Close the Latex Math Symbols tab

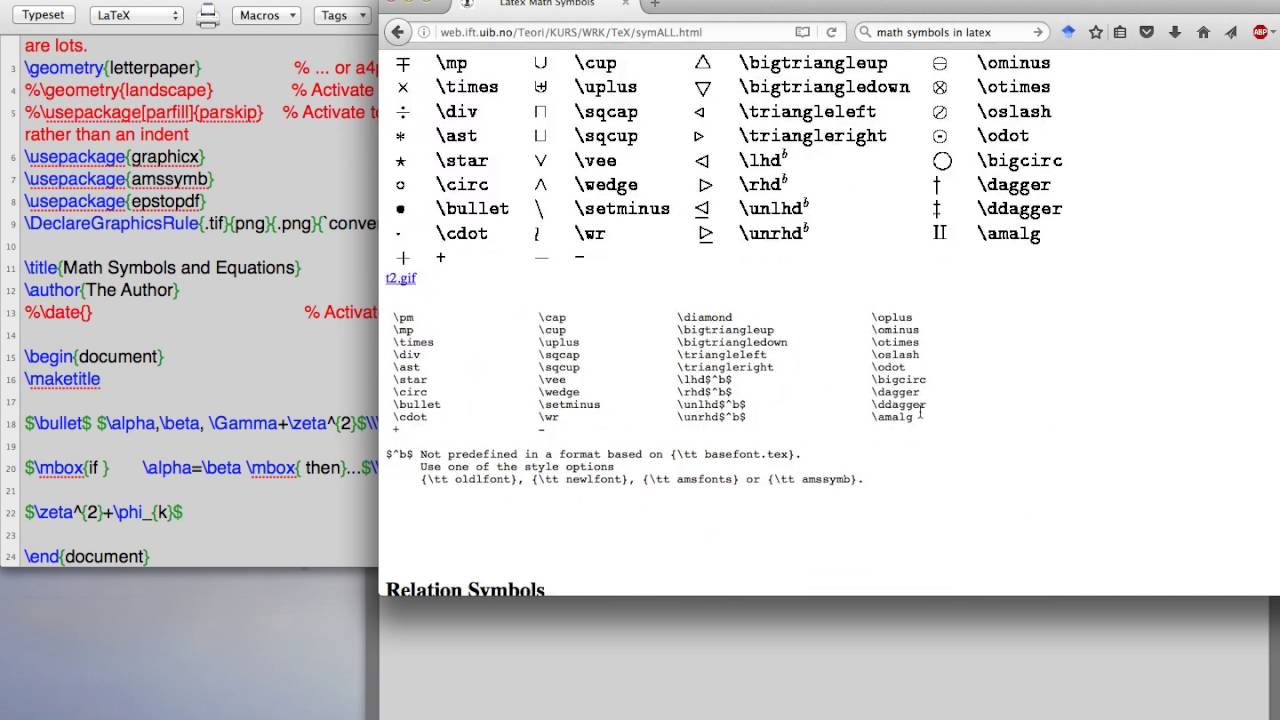pos(626,4)
